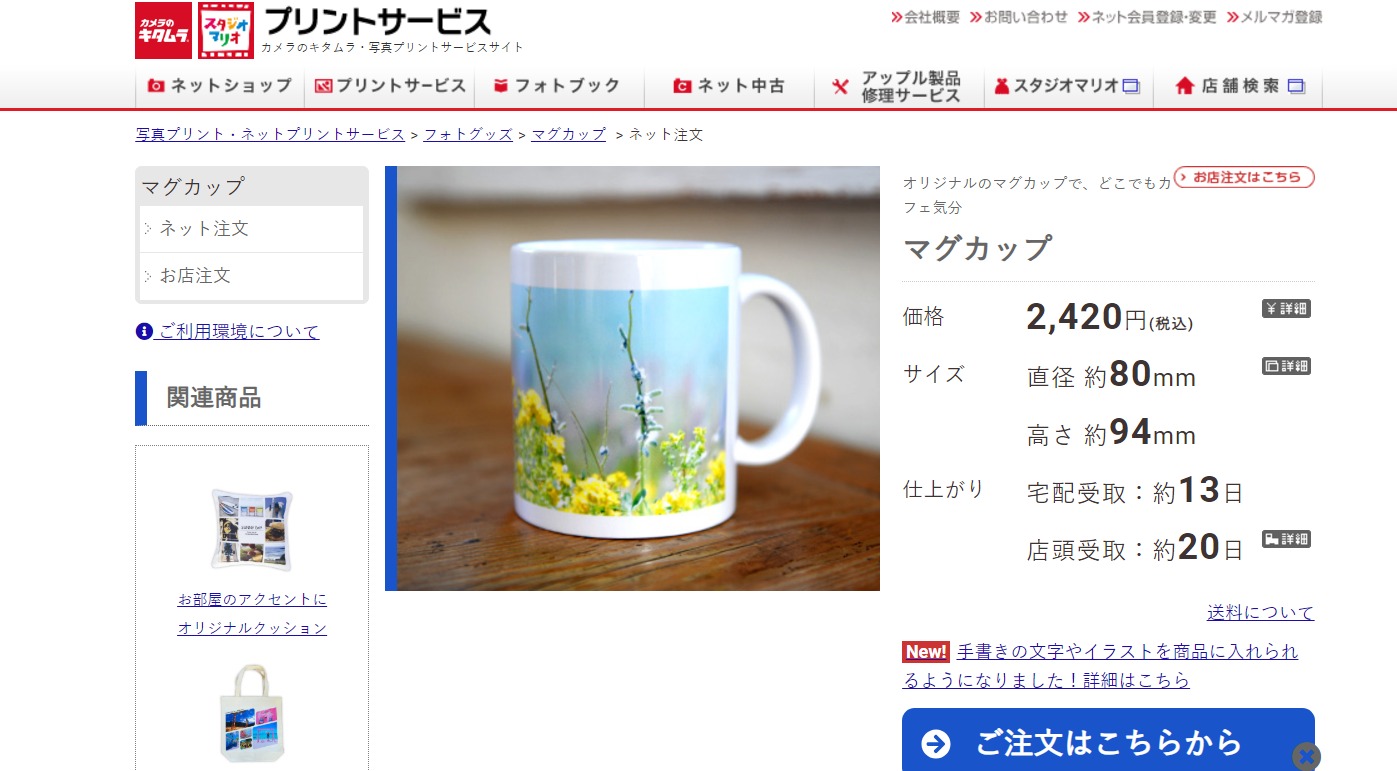This screenshot has height=771, width=1397.
Task: Open the 価格 詳細 badge icon
Action: pos(1286,308)
